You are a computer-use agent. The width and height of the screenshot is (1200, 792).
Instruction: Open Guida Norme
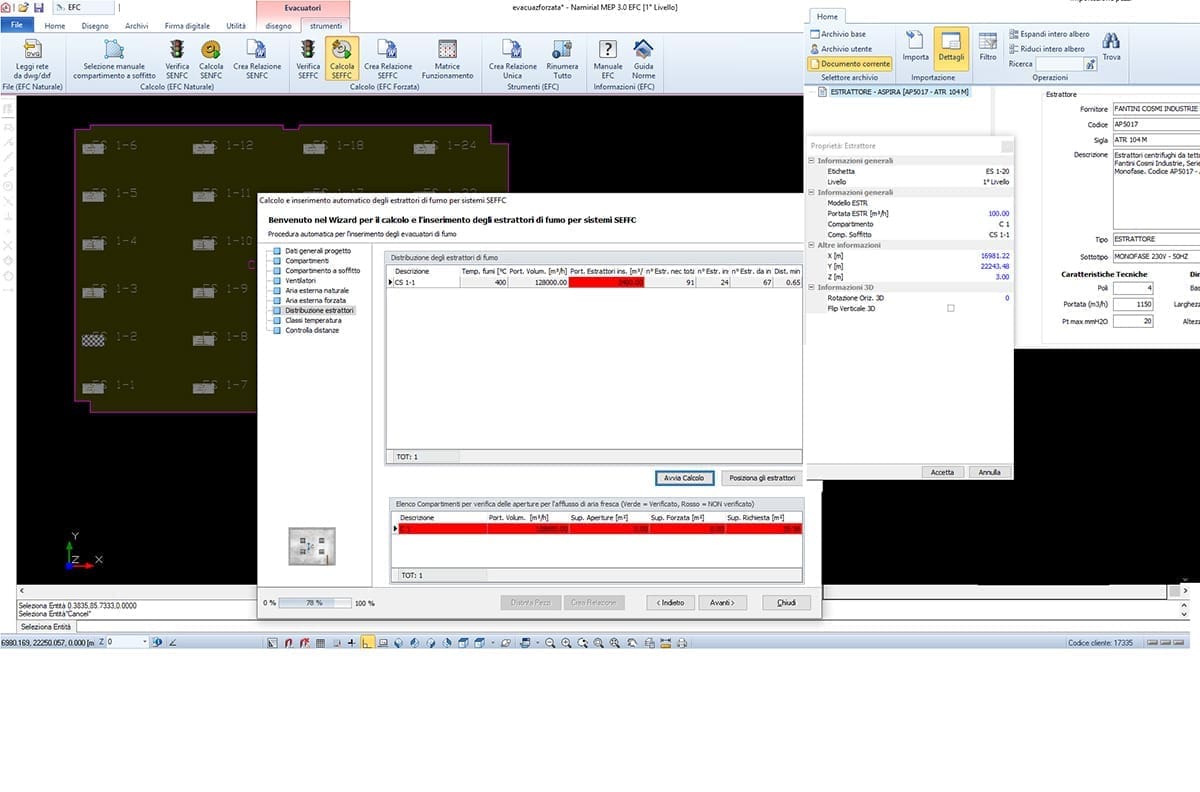643,60
